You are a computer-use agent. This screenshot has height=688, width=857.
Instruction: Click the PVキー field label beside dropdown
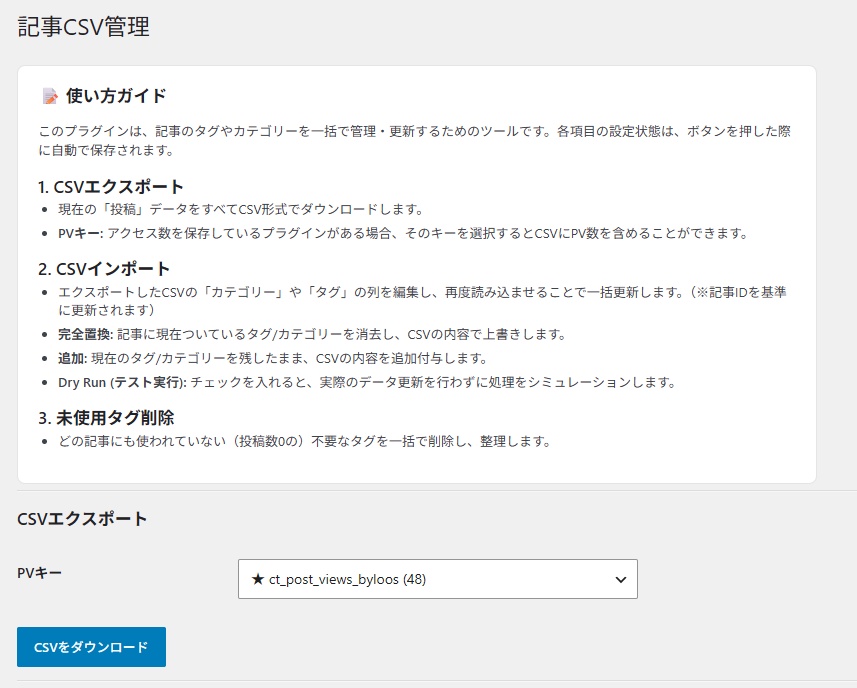pyautogui.click(x=39, y=573)
